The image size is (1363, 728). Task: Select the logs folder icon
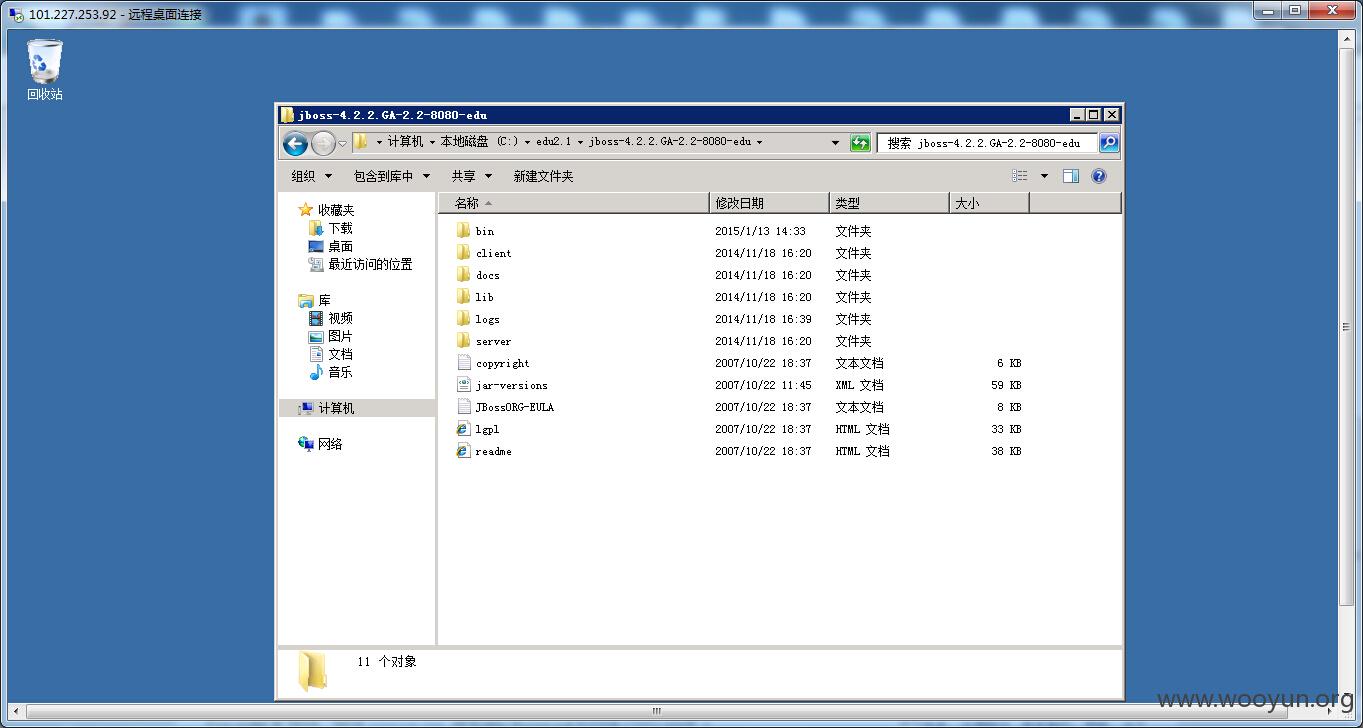[463, 319]
